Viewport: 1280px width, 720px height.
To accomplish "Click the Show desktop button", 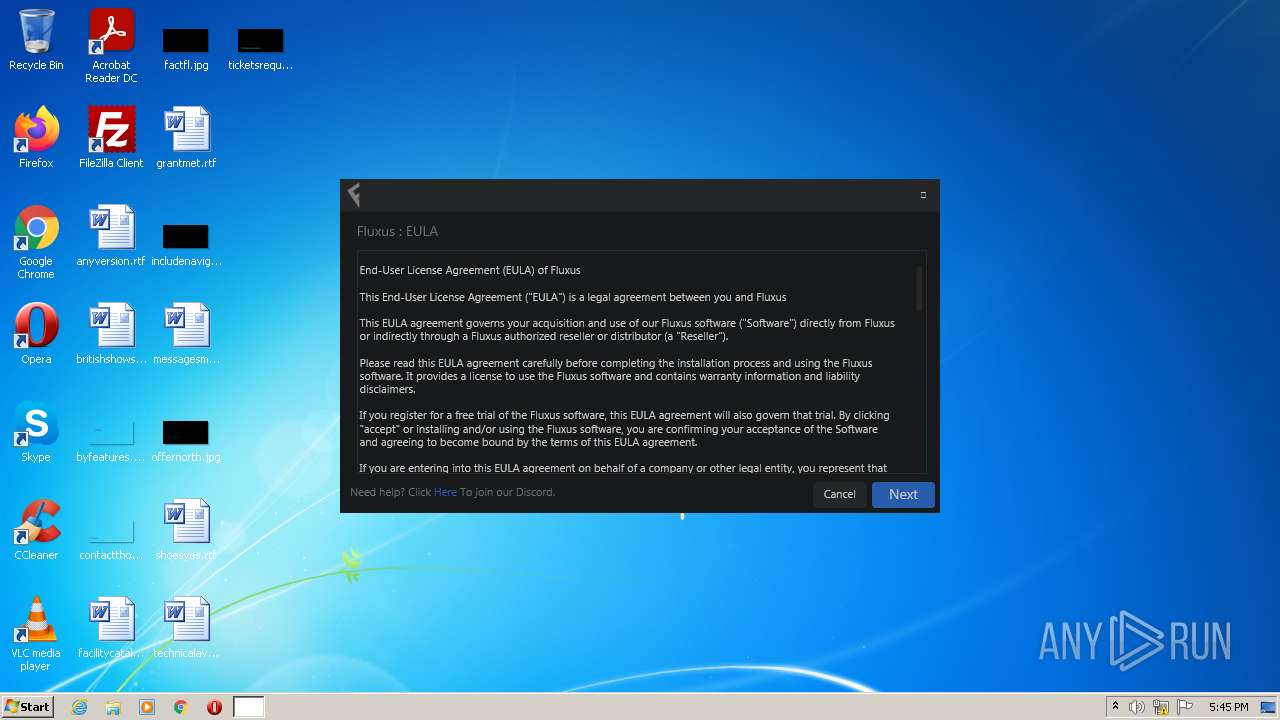I will pyautogui.click(x=1269, y=707).
